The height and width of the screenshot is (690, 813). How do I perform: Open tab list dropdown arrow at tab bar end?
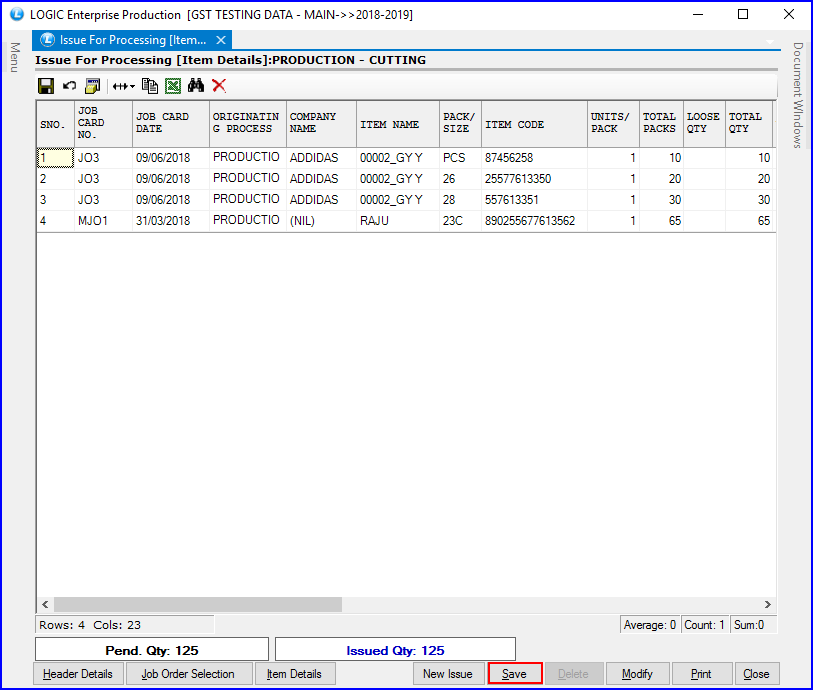770,41
